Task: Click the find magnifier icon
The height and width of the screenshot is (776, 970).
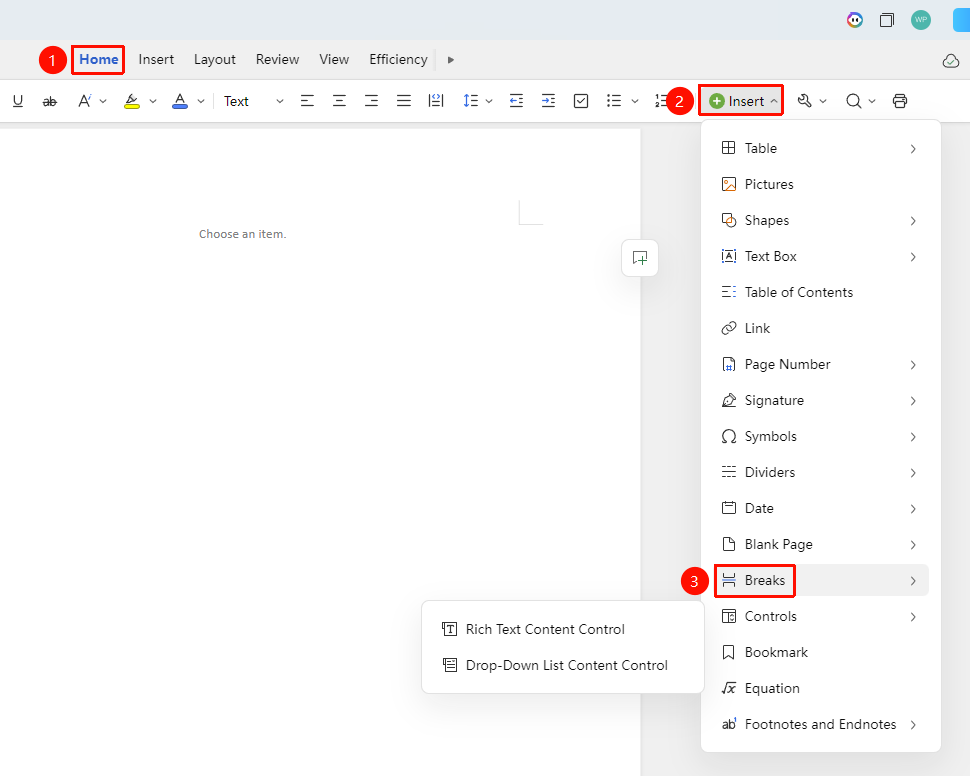Action: [854, 101]
